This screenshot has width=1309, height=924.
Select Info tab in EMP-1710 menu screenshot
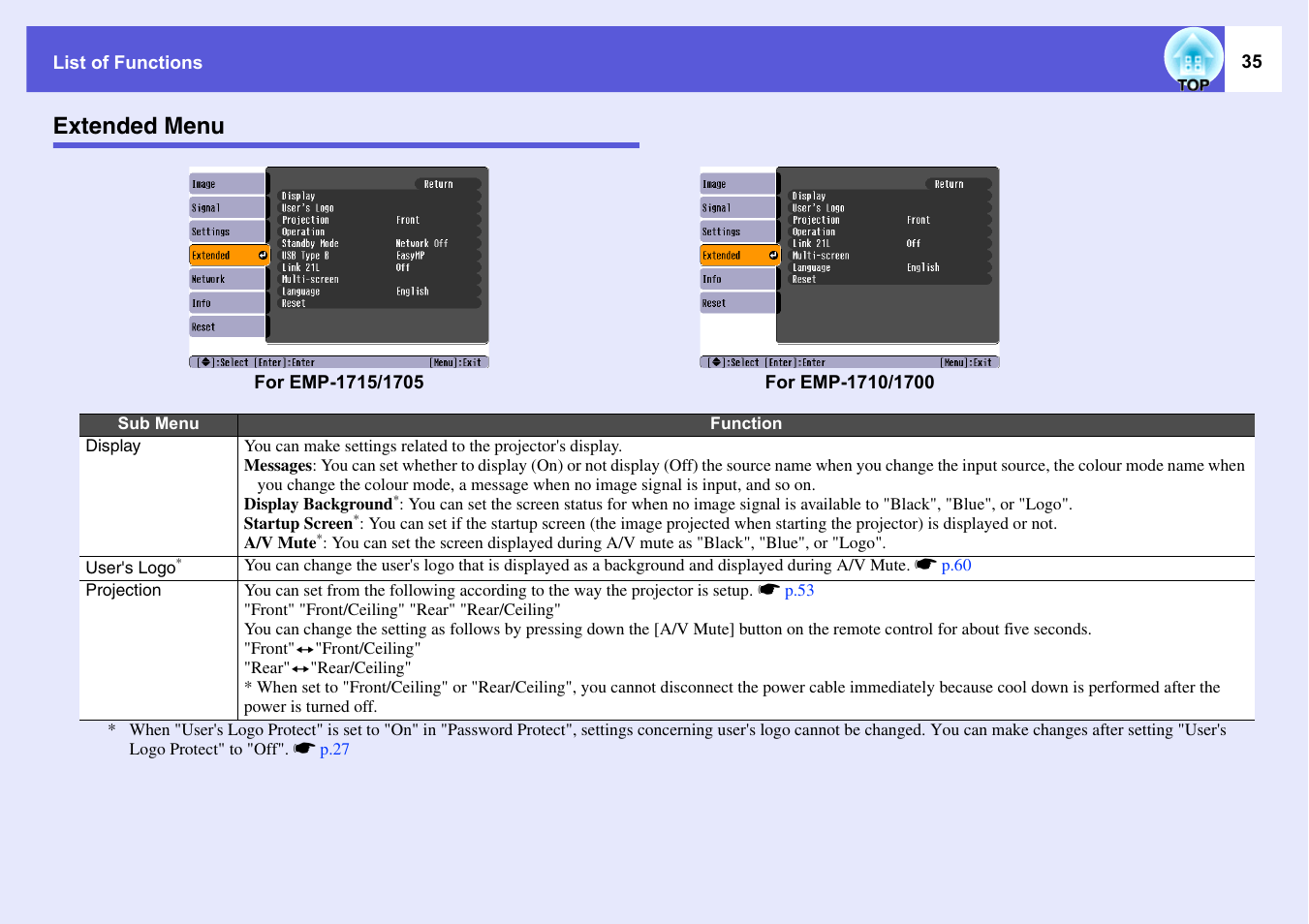point(738,279)
